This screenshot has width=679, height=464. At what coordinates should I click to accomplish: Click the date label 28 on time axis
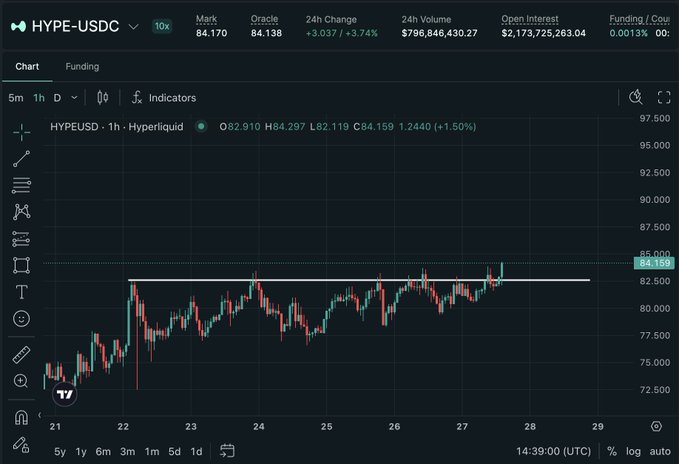[x=530, y=426]
